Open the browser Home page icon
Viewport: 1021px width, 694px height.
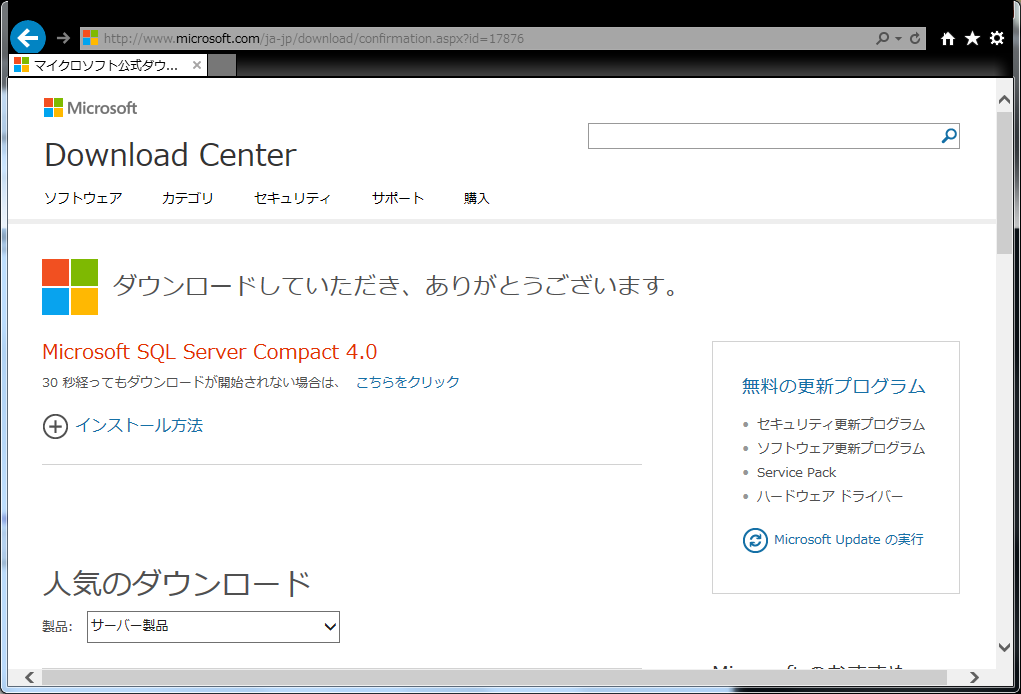948,38
